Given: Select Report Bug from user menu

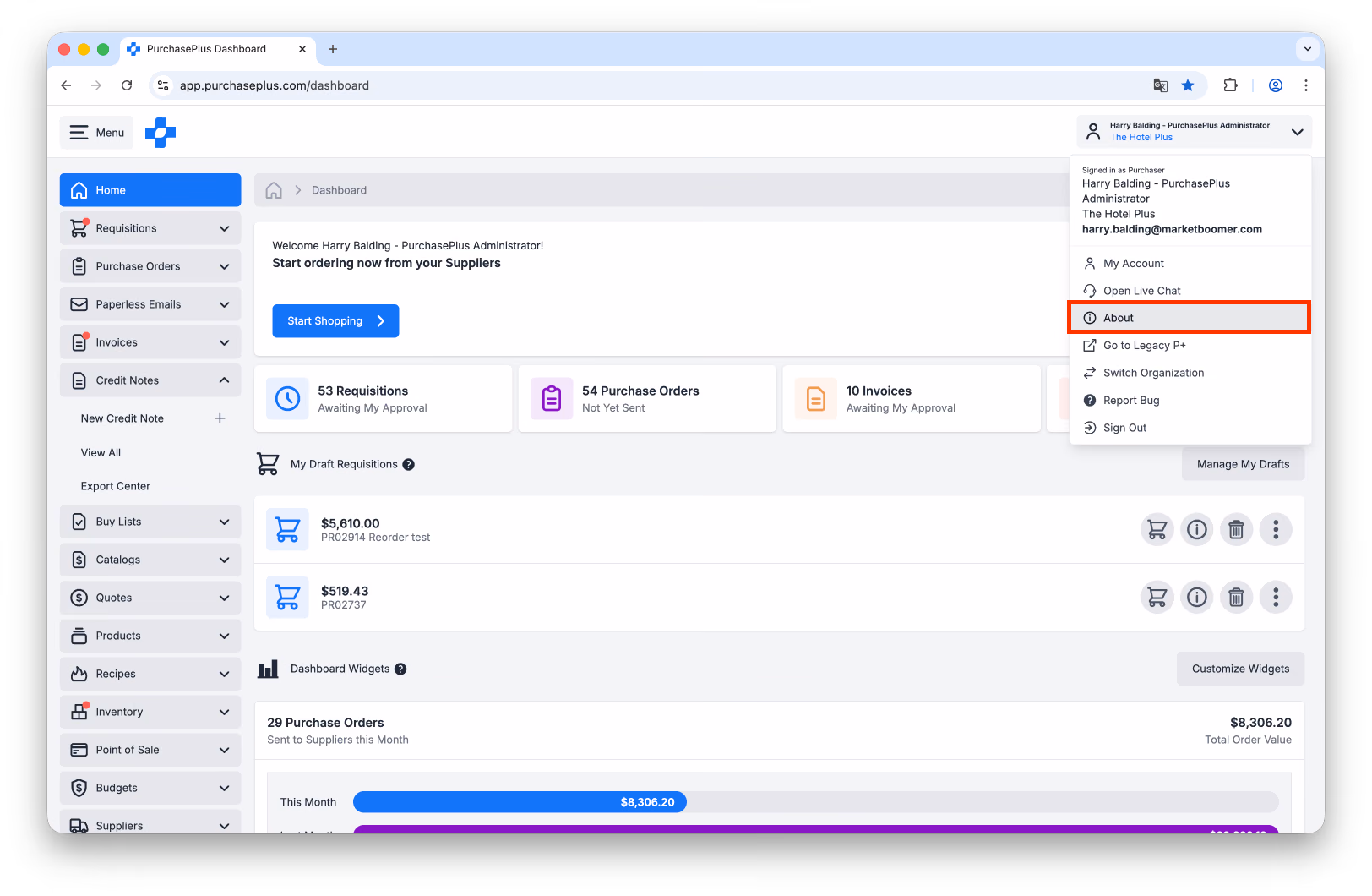Looking at the screenshot, I should click(1190, 401).
